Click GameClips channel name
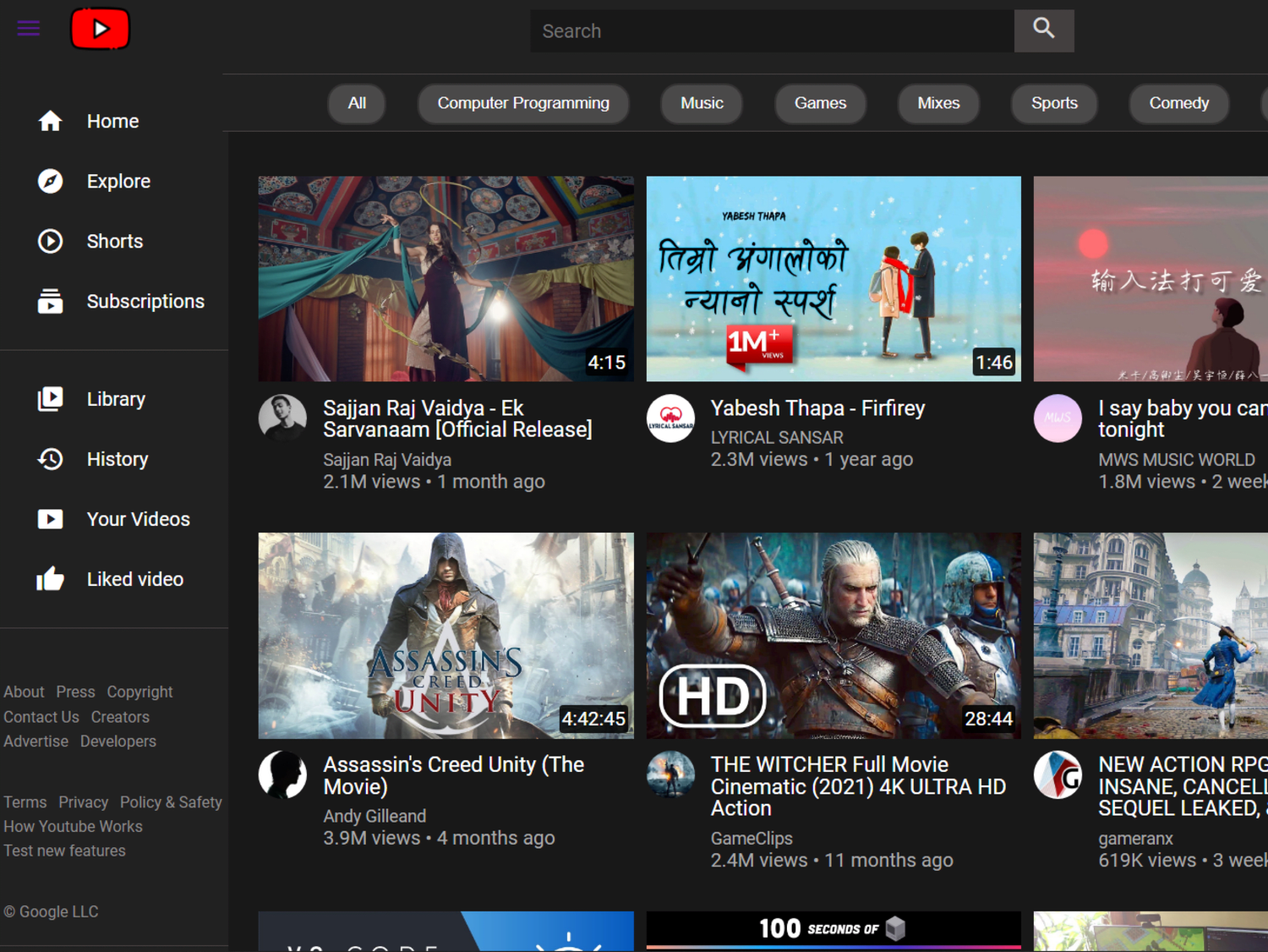Image resolution: width=1268 pixels, height=952 pixels. 752,838
